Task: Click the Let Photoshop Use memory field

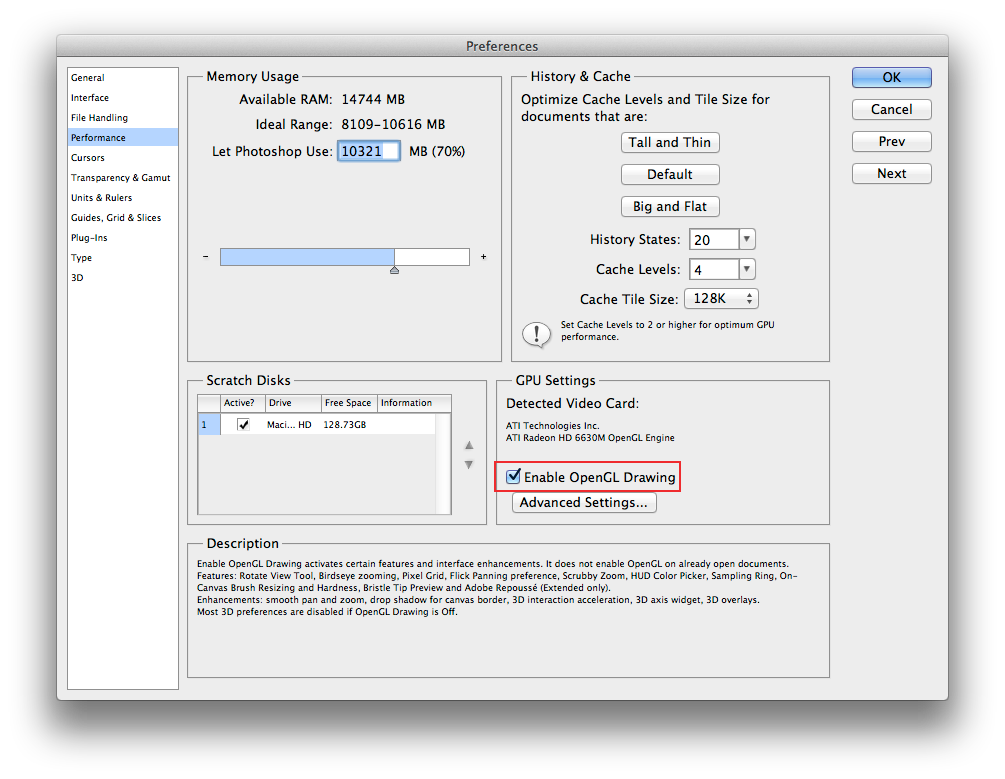Action: pos(369,151)
